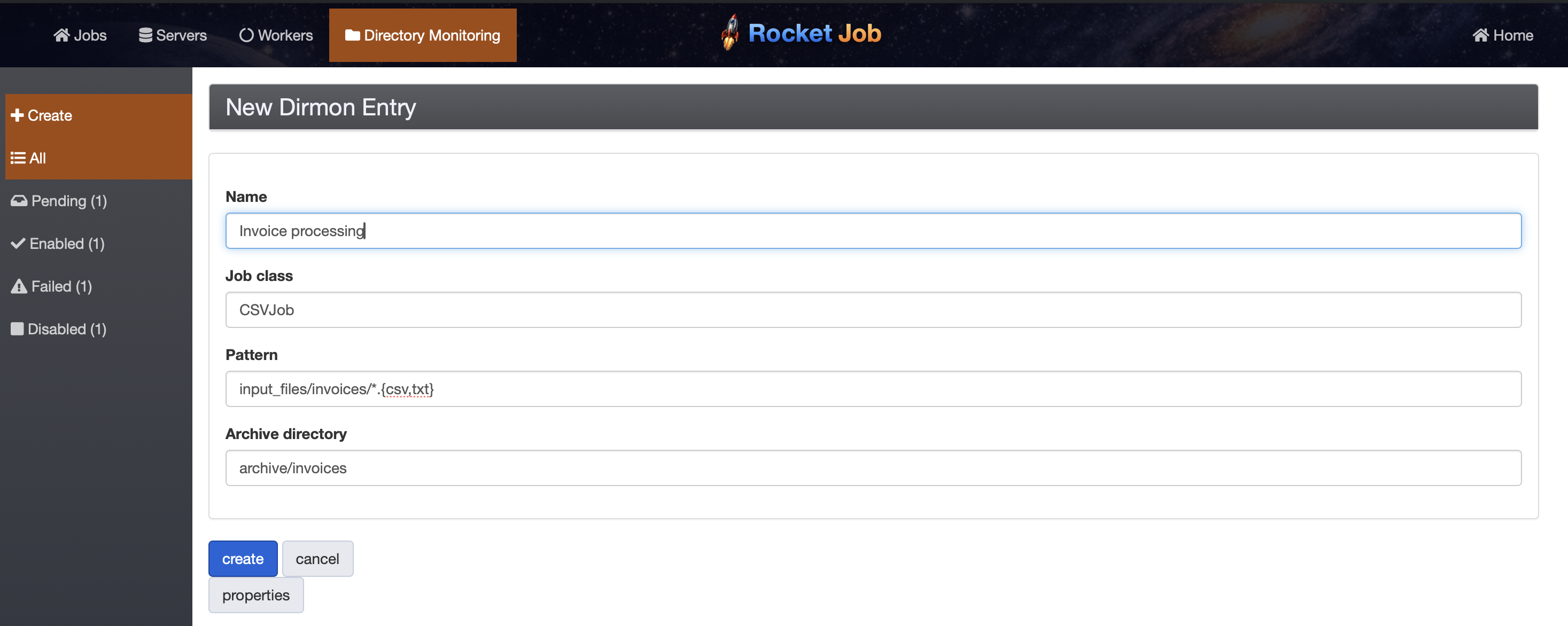
Task: Focus the Job class input field
Action: (x=873, y=310)
